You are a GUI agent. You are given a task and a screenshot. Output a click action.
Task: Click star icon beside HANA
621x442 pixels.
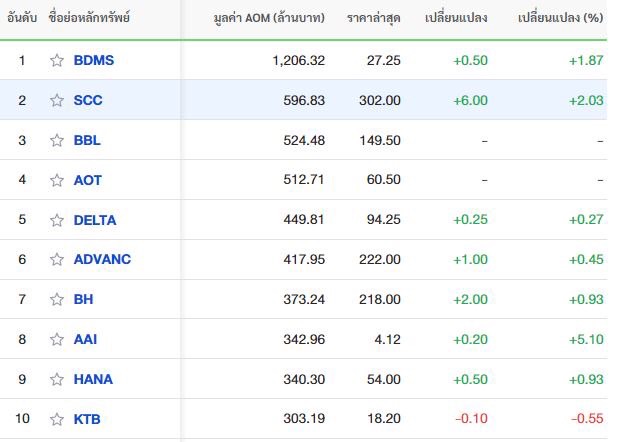[57, 379]
